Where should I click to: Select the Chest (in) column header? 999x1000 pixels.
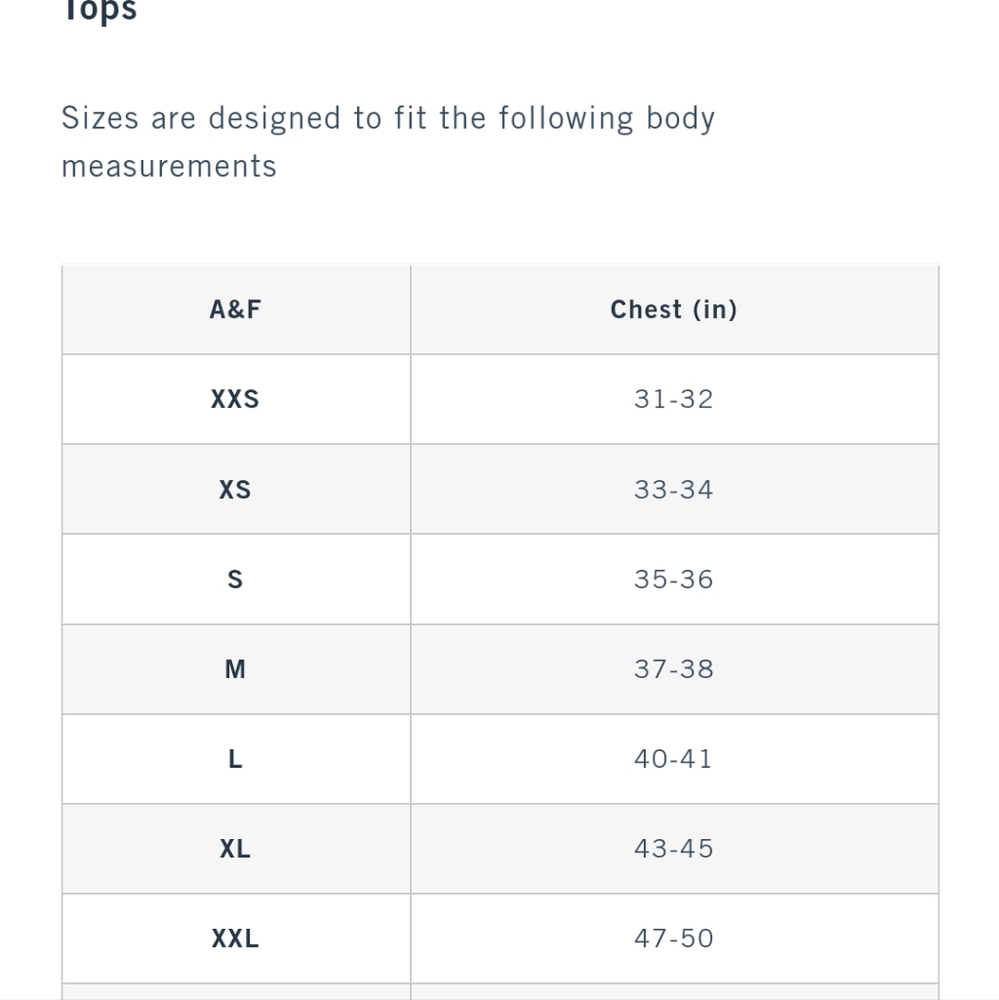[x=674, y=309]
